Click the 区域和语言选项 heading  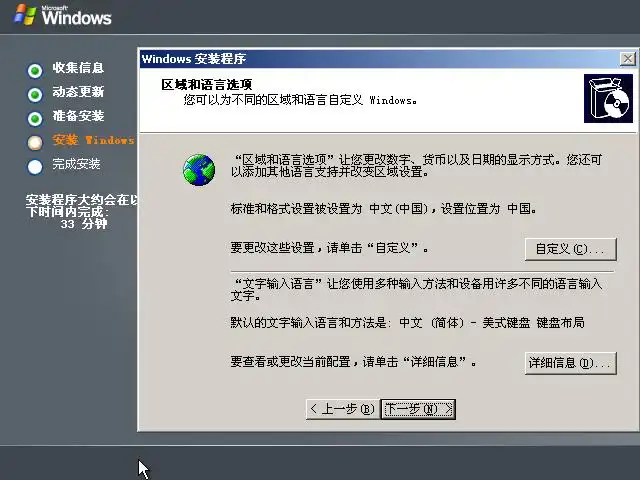point(207,84)
